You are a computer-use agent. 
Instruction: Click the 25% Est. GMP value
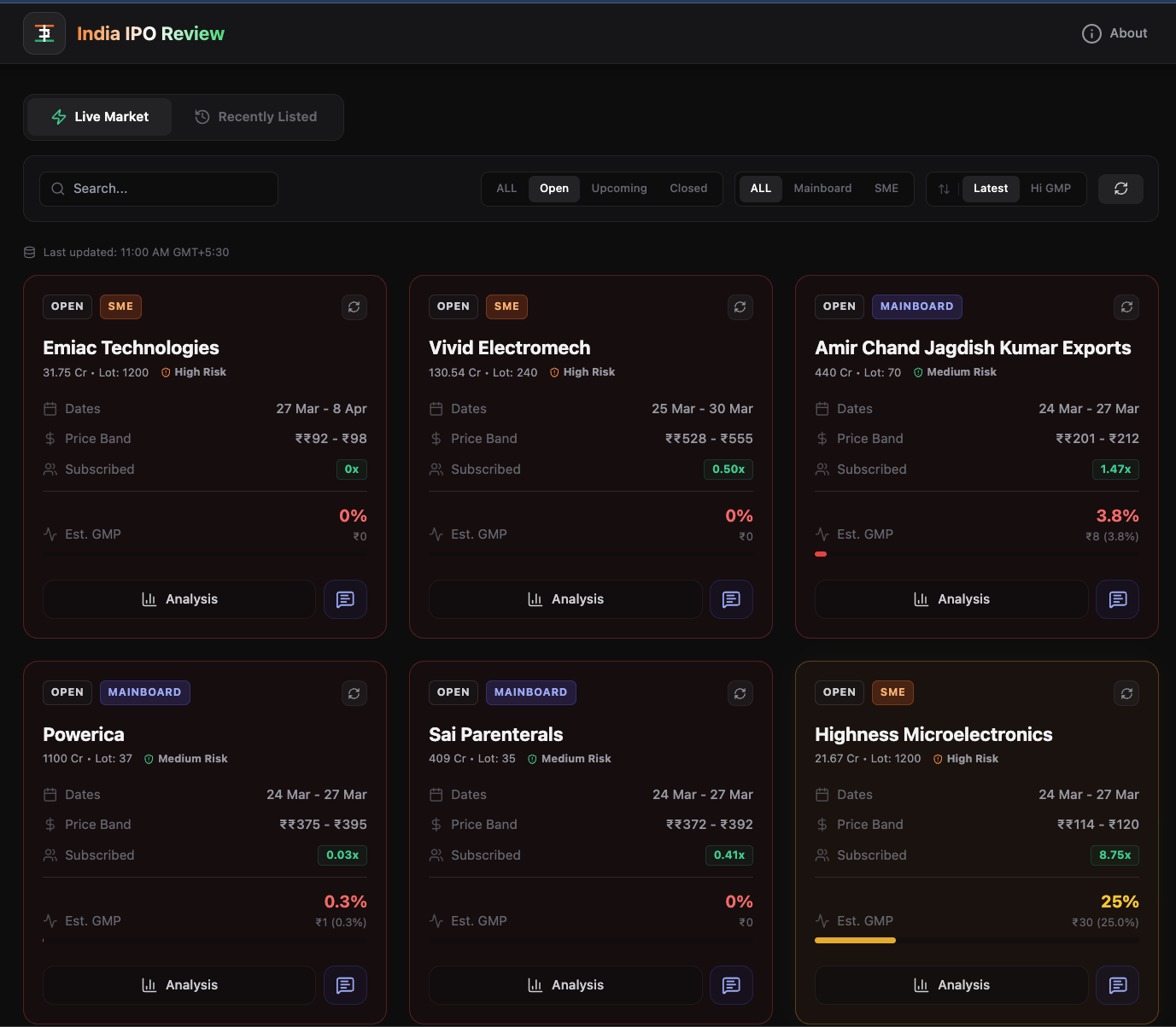[x=1120, y=902]
